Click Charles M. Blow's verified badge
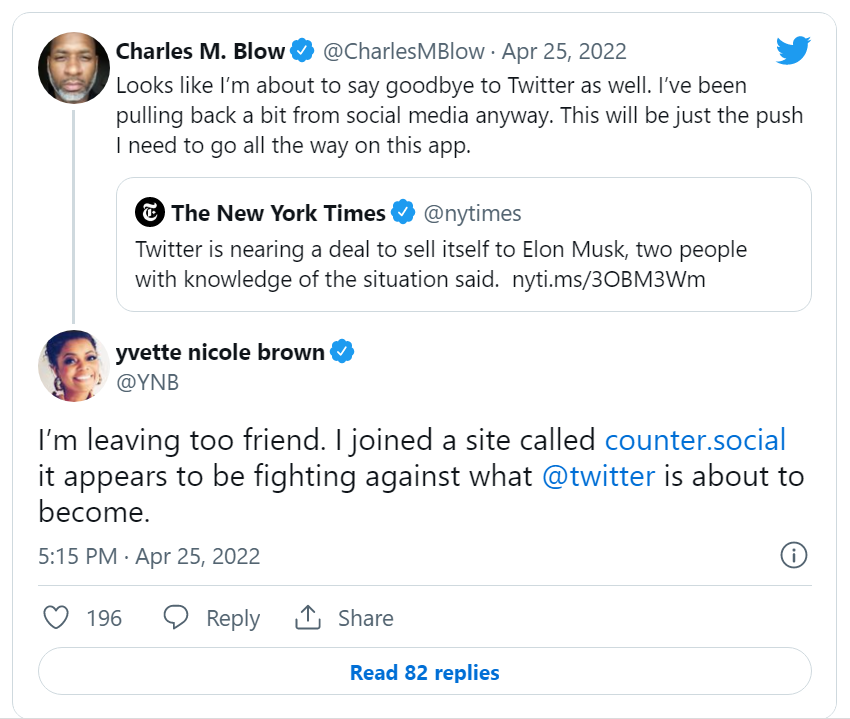 [303, 50]
